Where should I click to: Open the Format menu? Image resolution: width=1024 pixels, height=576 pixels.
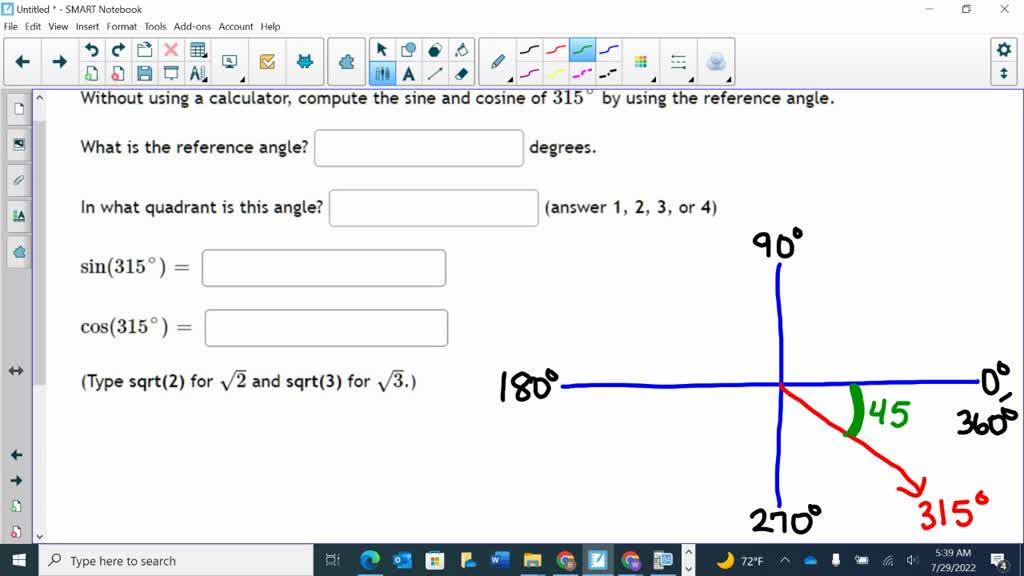[121, 27]
